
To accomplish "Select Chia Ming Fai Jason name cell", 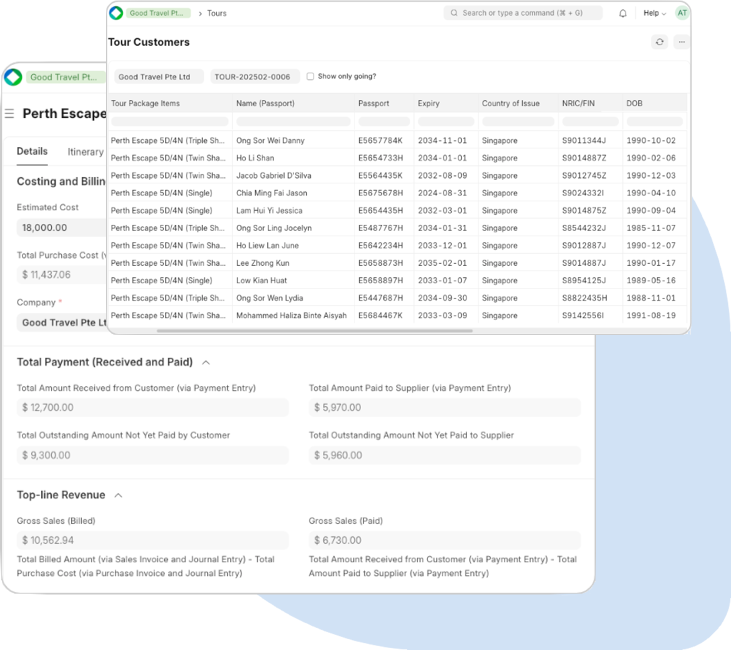I will pos(293,193).
